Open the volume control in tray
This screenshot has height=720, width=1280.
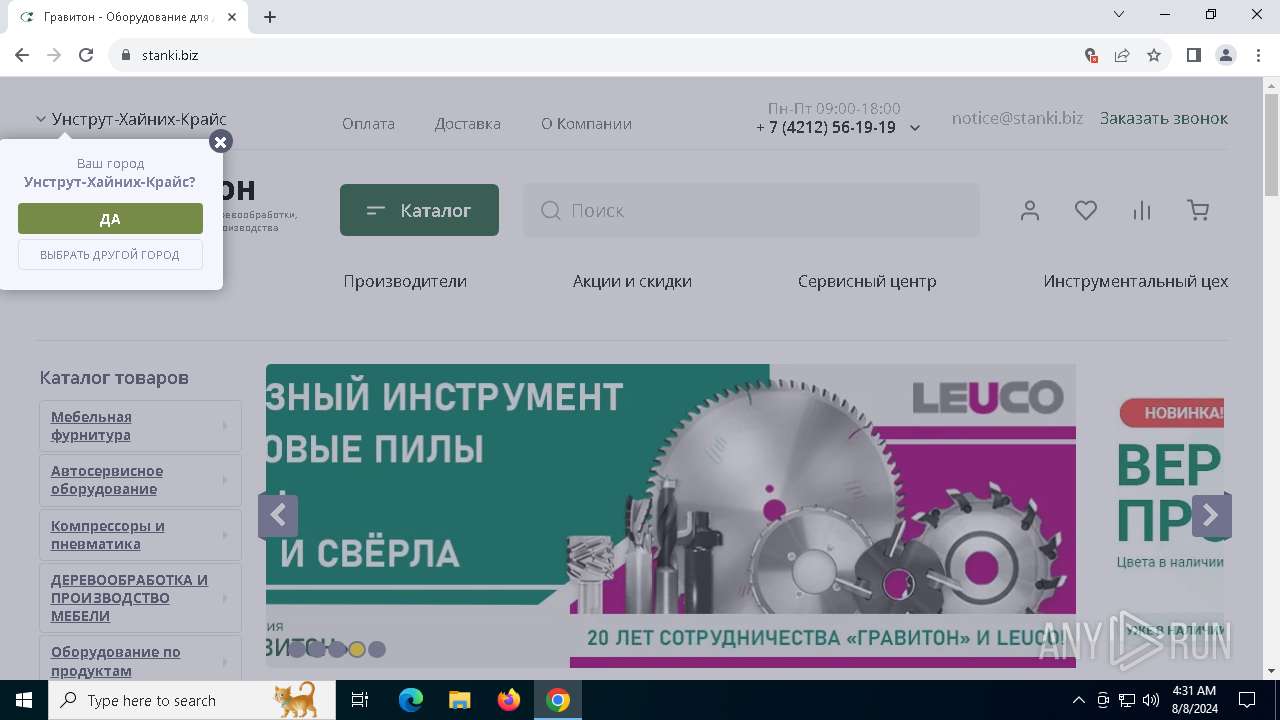1151,700
